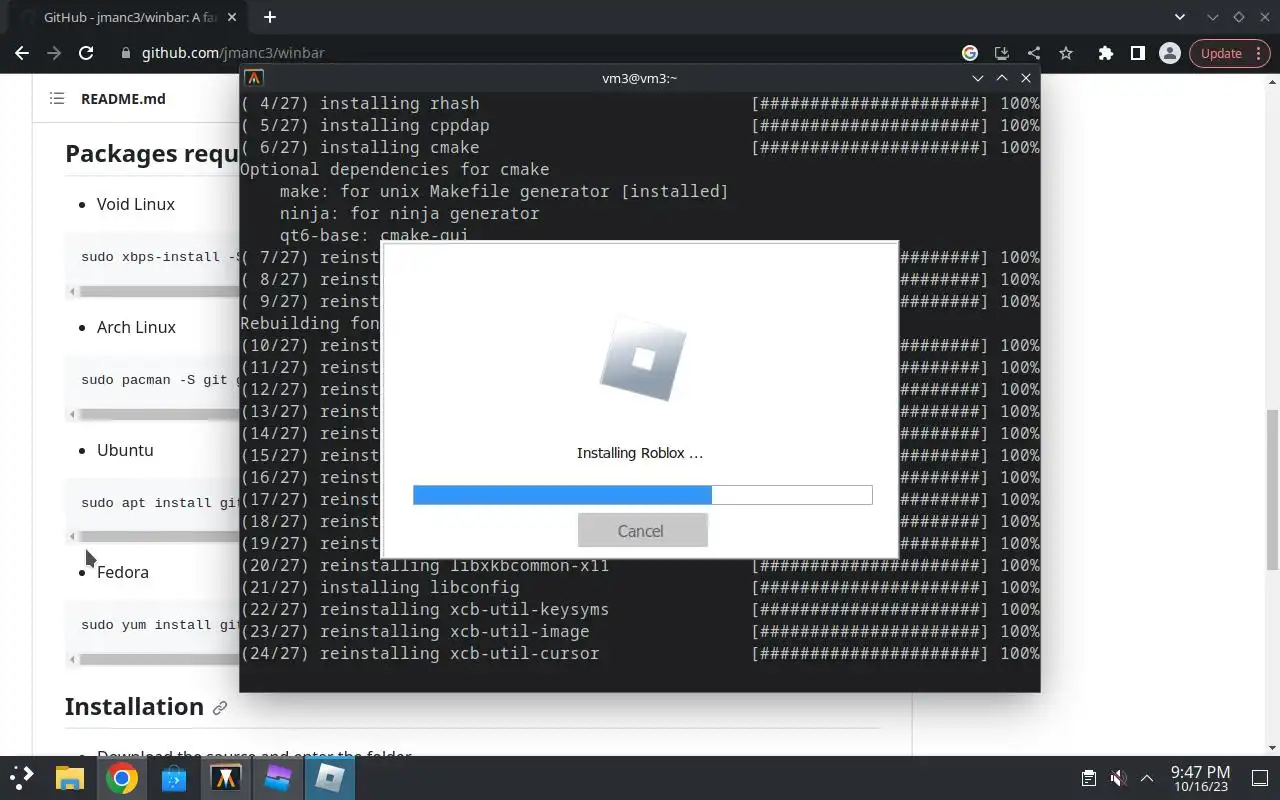This screenshot has height=800, width=1280.
Task: Click the Installing Roblox progress bar
Action: [642, 495]
